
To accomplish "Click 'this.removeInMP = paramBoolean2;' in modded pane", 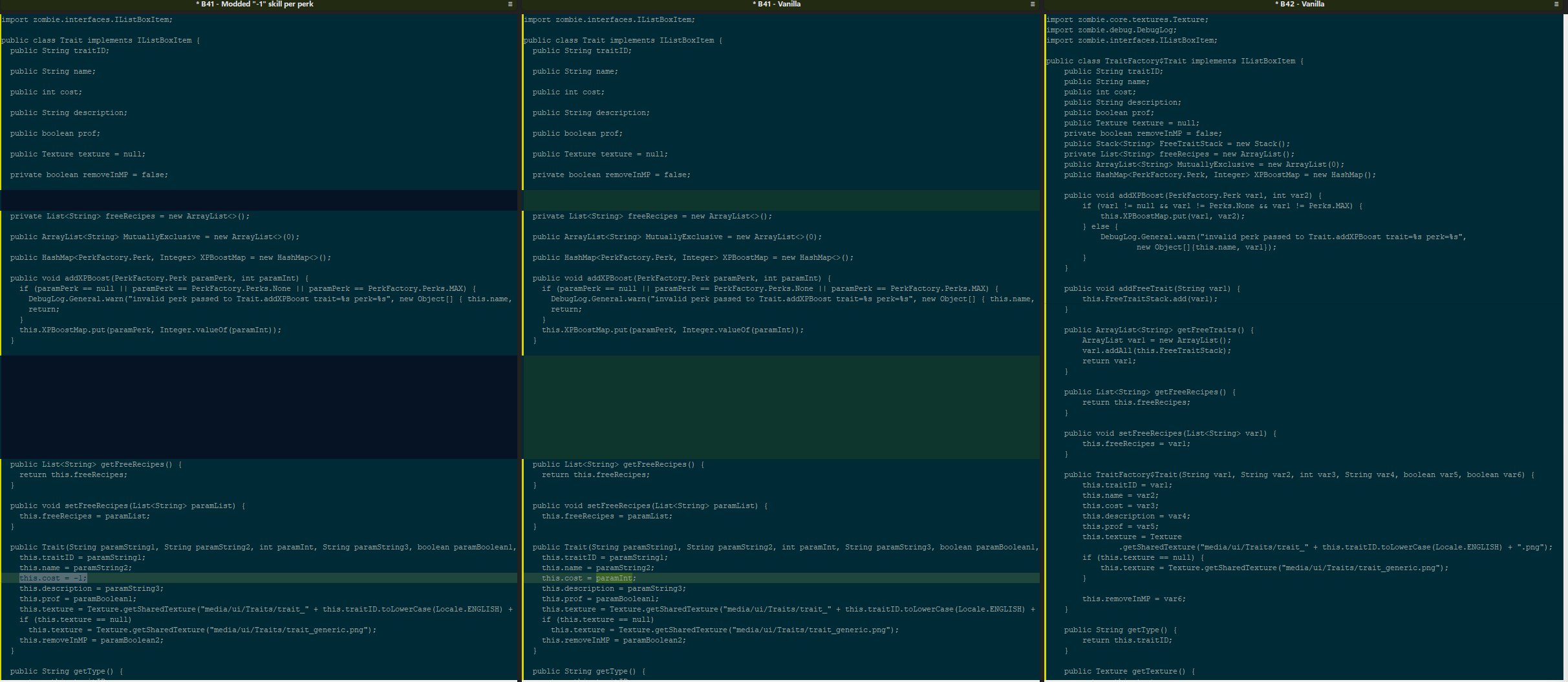I will click(91, 640).
